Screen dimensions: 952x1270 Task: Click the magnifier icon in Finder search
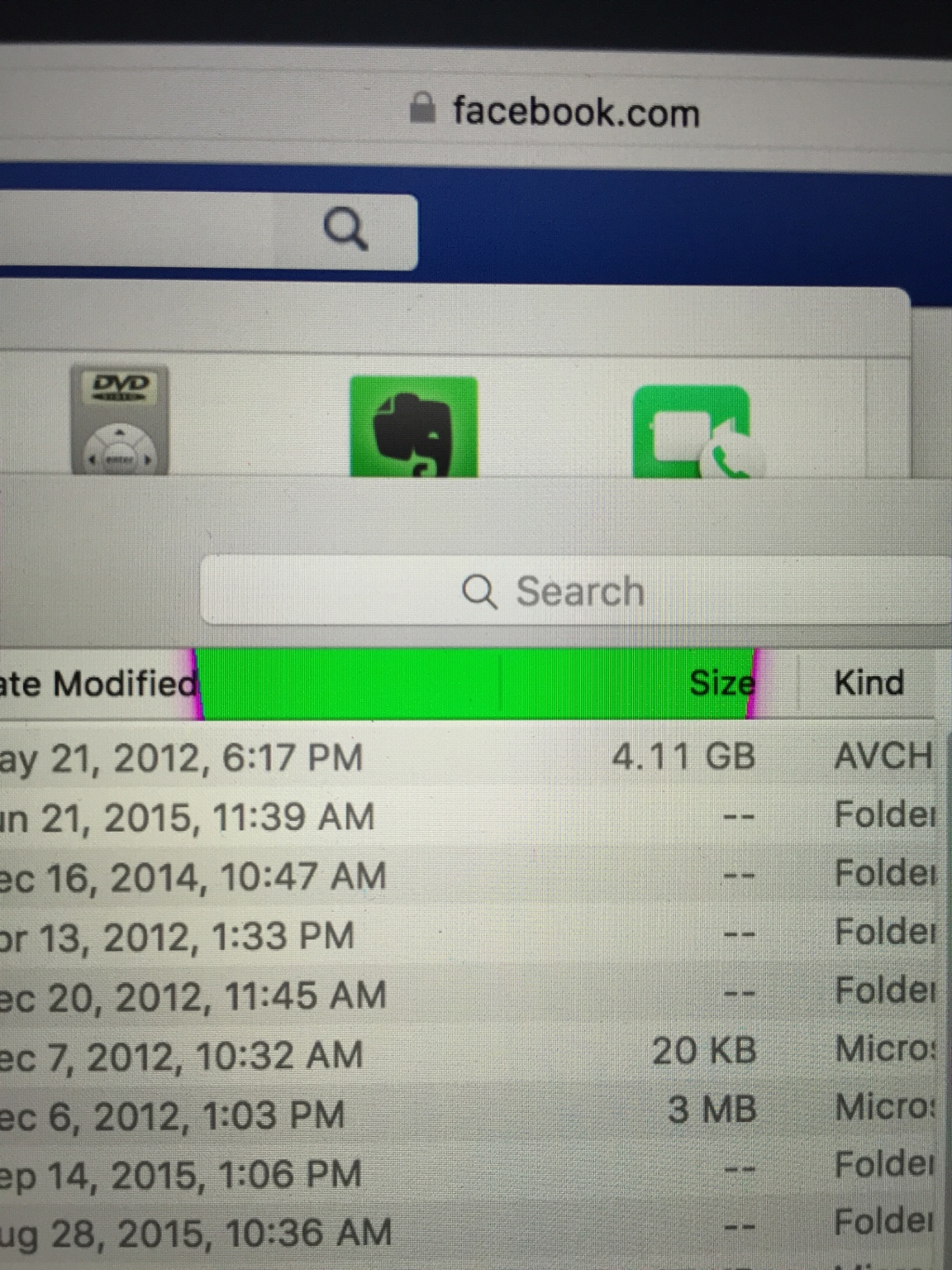pos(479,593)
